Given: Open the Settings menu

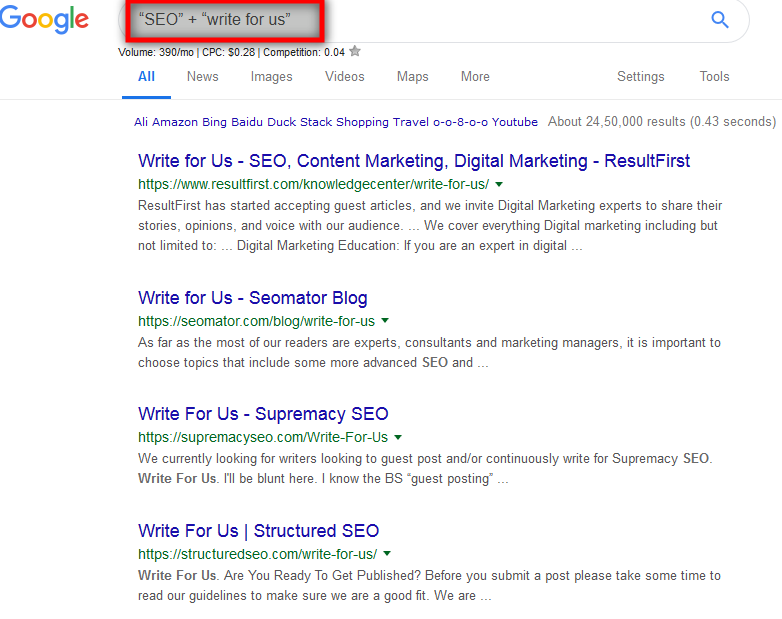Looking at the screenshot, I should (x=641, y=76).
